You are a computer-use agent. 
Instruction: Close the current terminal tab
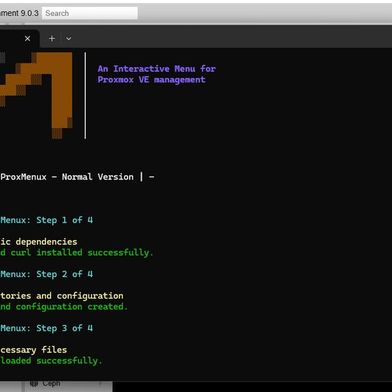point(28,39)
